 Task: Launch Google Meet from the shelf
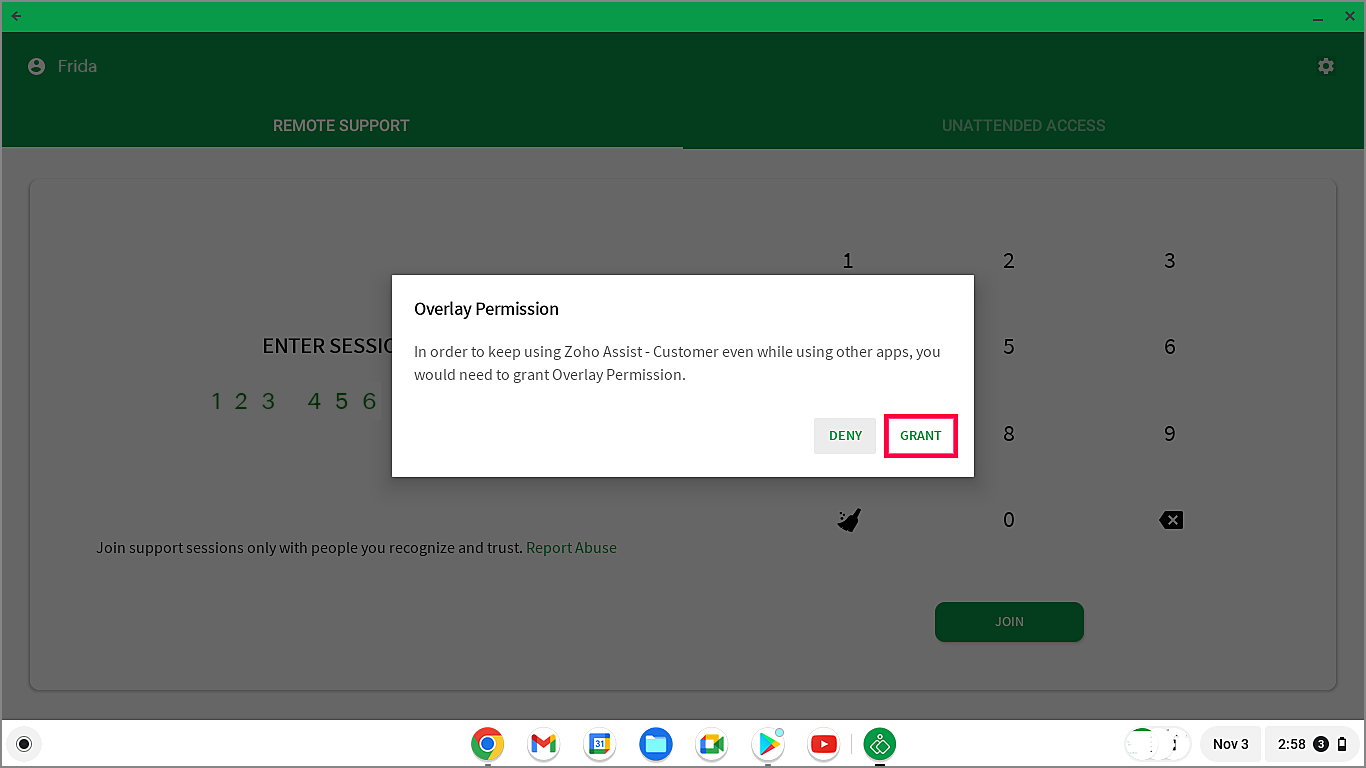pos(711,744)
